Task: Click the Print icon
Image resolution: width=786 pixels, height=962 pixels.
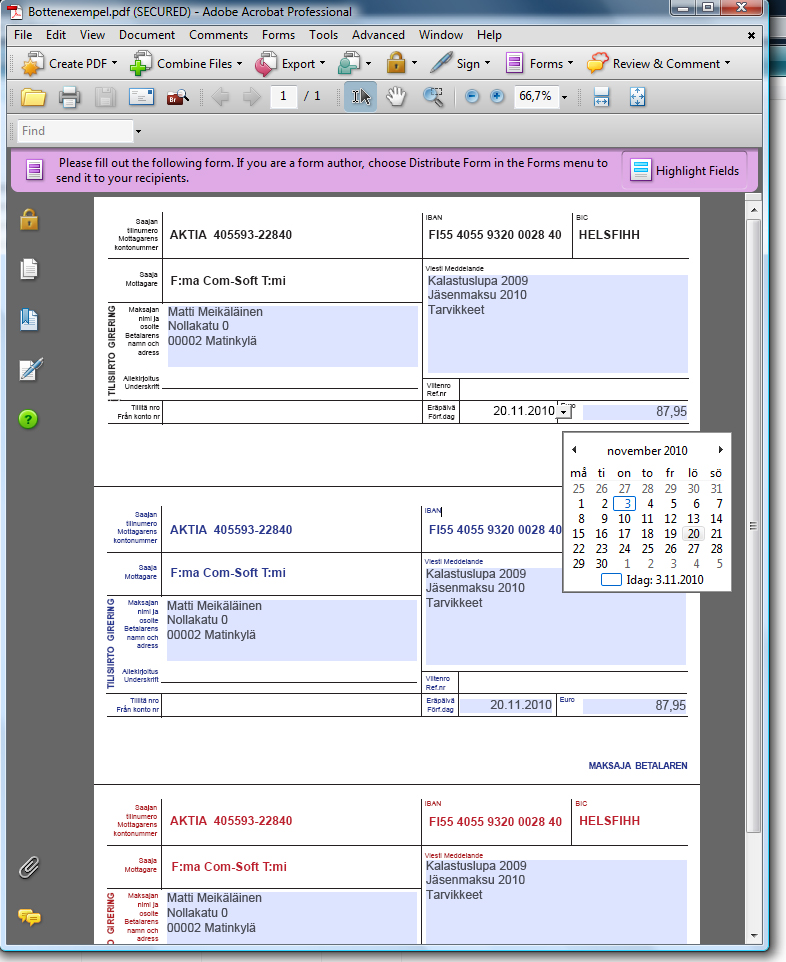Action: coord(69,97)
